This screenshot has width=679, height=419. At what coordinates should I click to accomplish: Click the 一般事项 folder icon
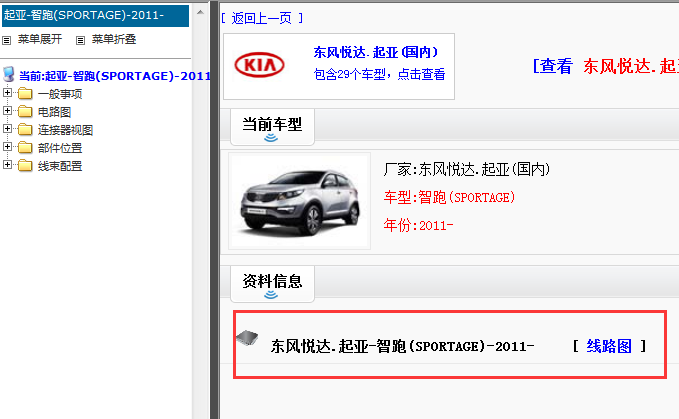(x=25, y=93)
